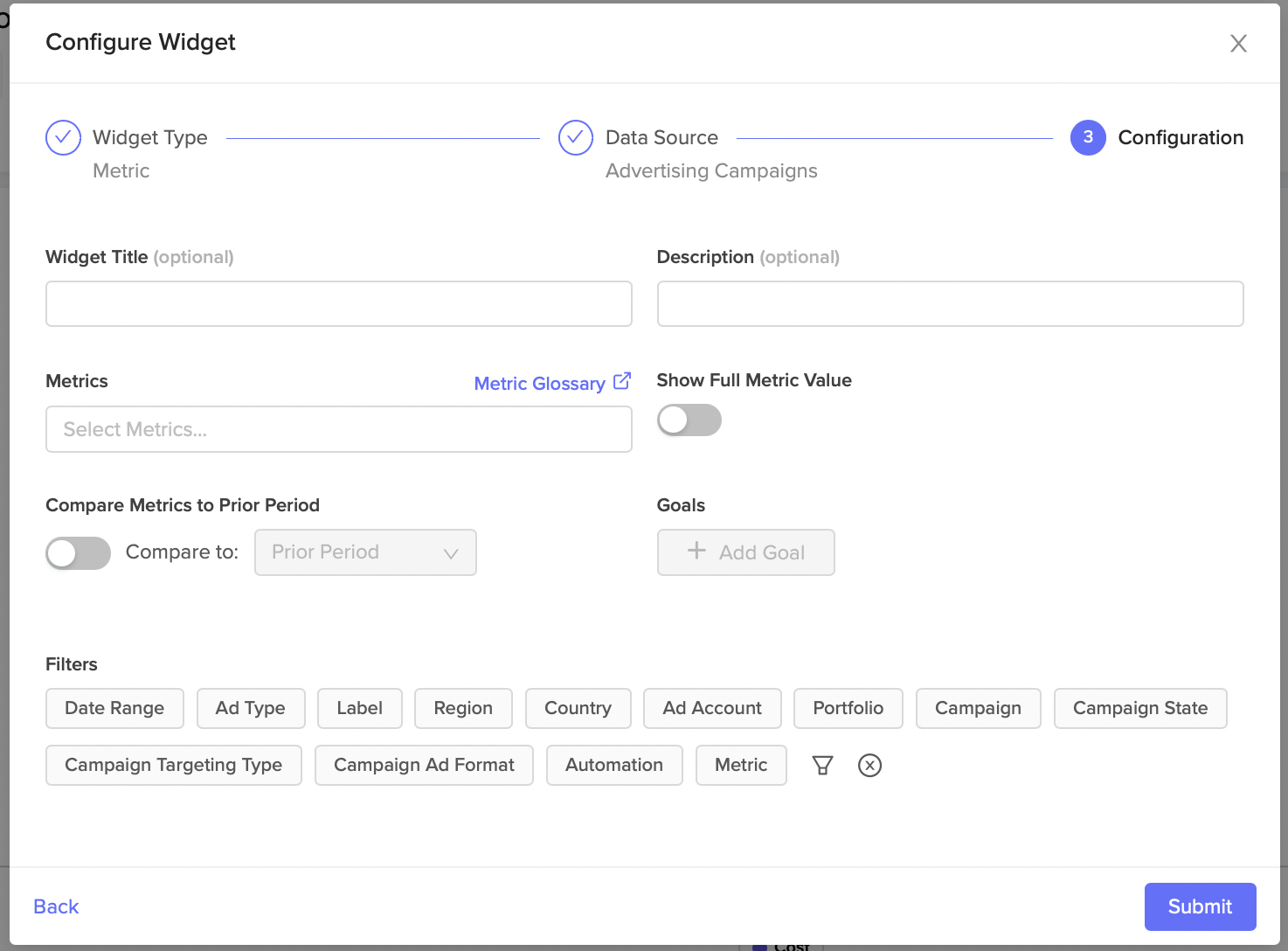Open the Prior Period dropdown

(365, 552)
